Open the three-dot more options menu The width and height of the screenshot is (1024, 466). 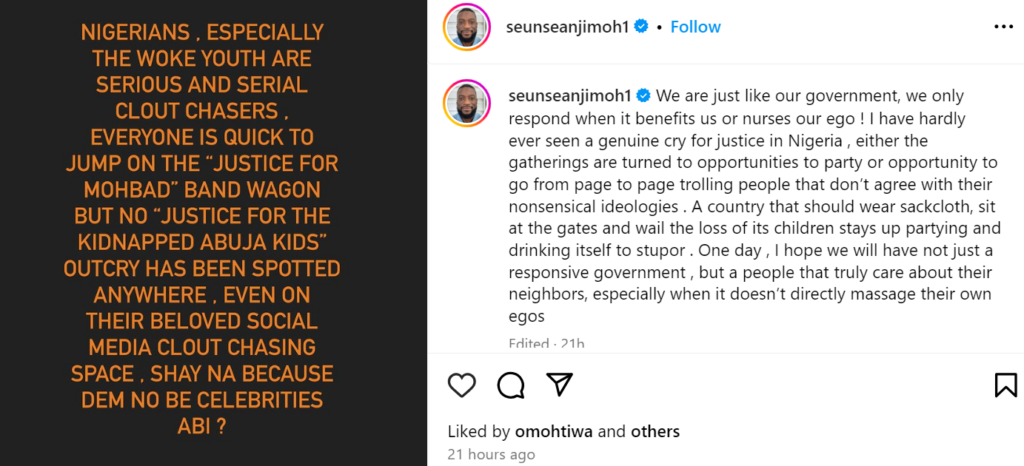click(1003, 26)
